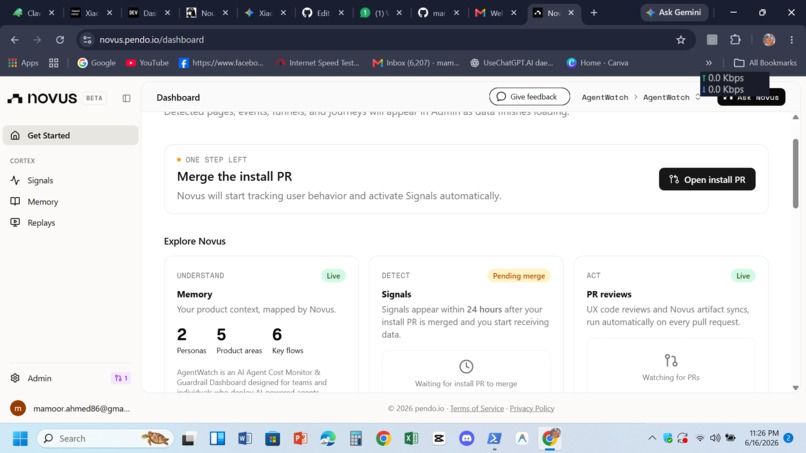The width and height of the screenshot is (806, 453).
Task: Click the Live badge on Memory card
Action: (x=333, y=276)
